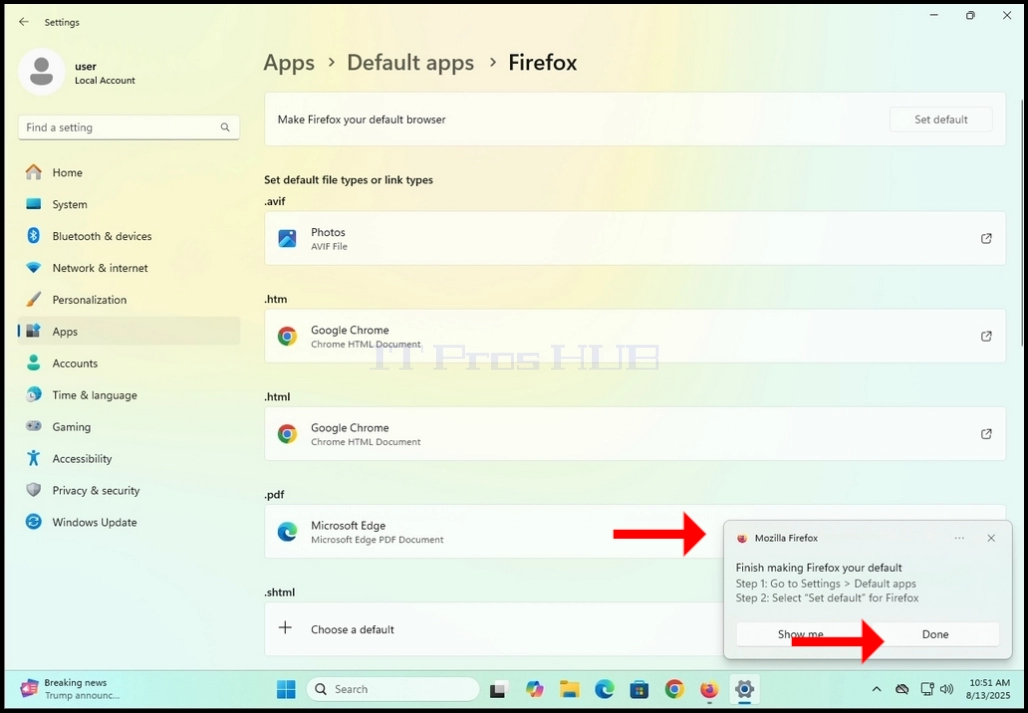Click Show me in the Firefox notification
The image size is (1028, 713).
point(801,634)
